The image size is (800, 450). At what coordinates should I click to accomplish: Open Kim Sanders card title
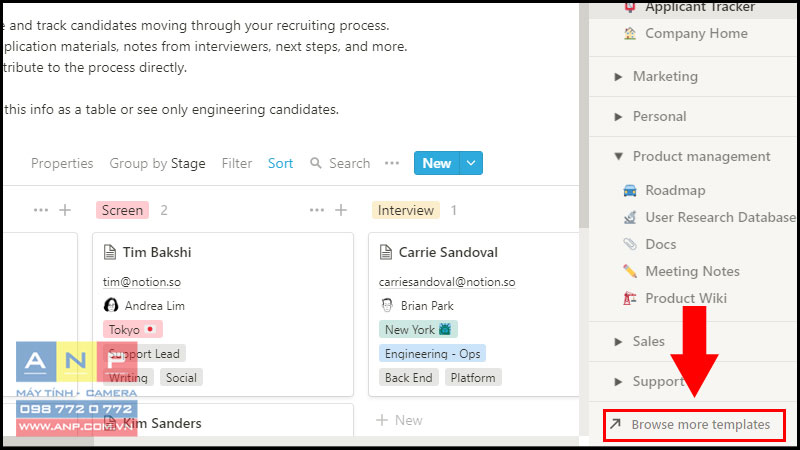pyautogui.click(x=162, y=423)
